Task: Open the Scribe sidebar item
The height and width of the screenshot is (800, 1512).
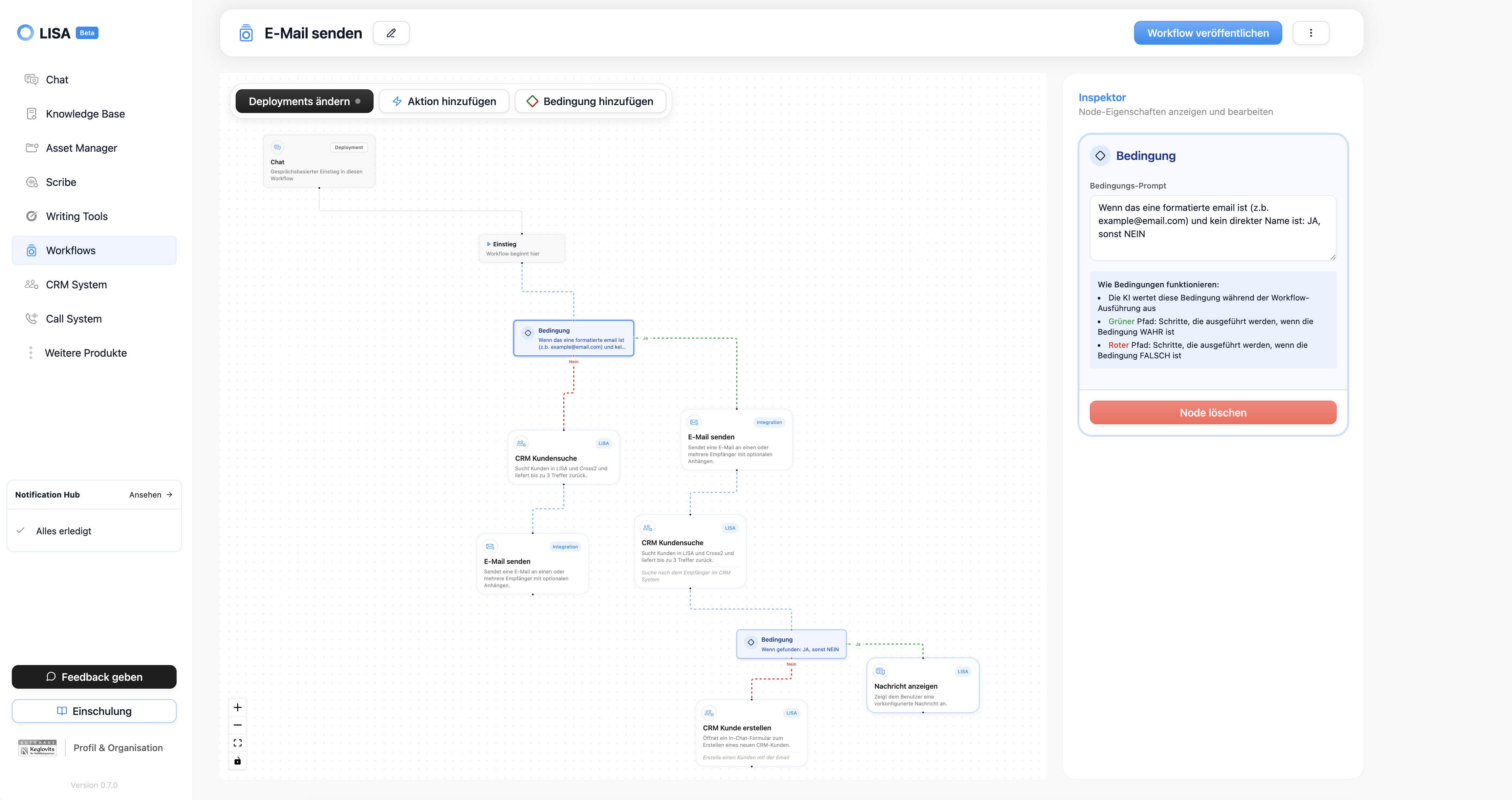Action: (x=61, y=182)
